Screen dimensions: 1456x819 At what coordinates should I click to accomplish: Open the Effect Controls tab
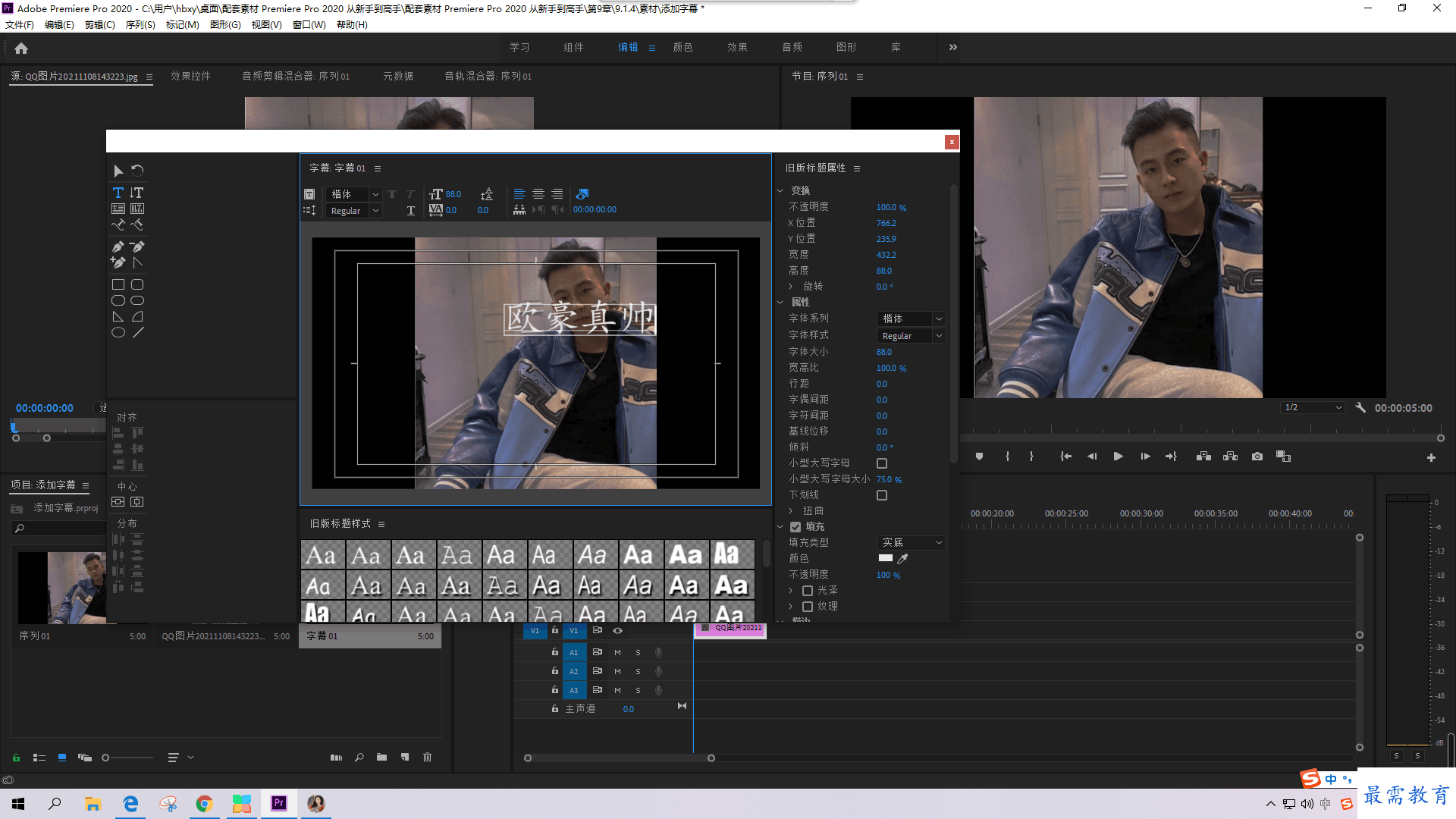(190, 76)
